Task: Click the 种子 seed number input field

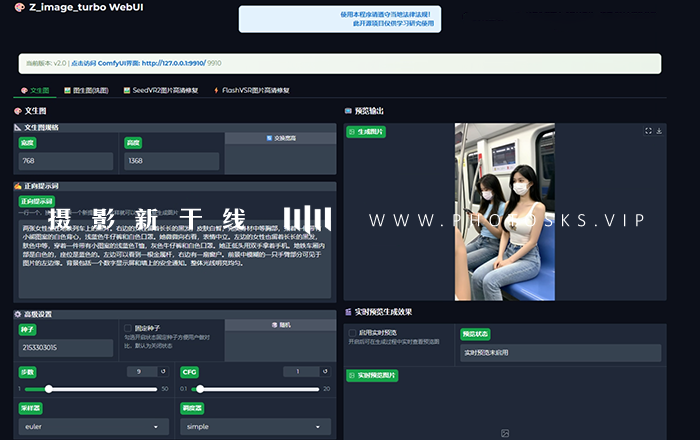Action: (66, 348)
